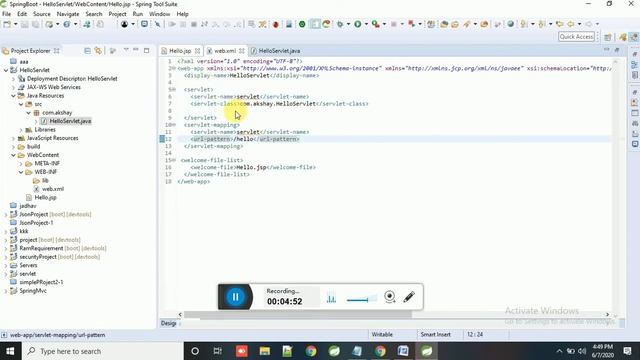Click the Quick Access field
Viewport: 640px width, 360px height.
(x=576, y=37)
